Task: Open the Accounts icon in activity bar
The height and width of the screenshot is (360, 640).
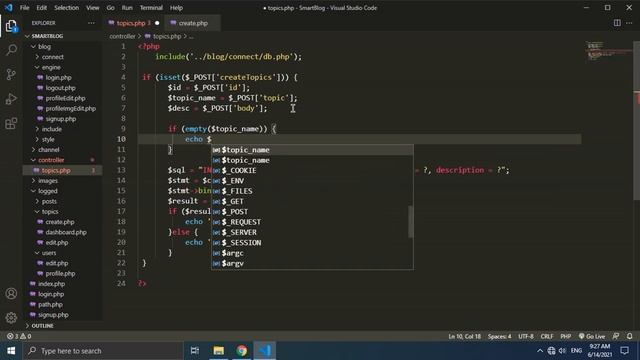Action: pyautogui.click(x=11, y=293)
